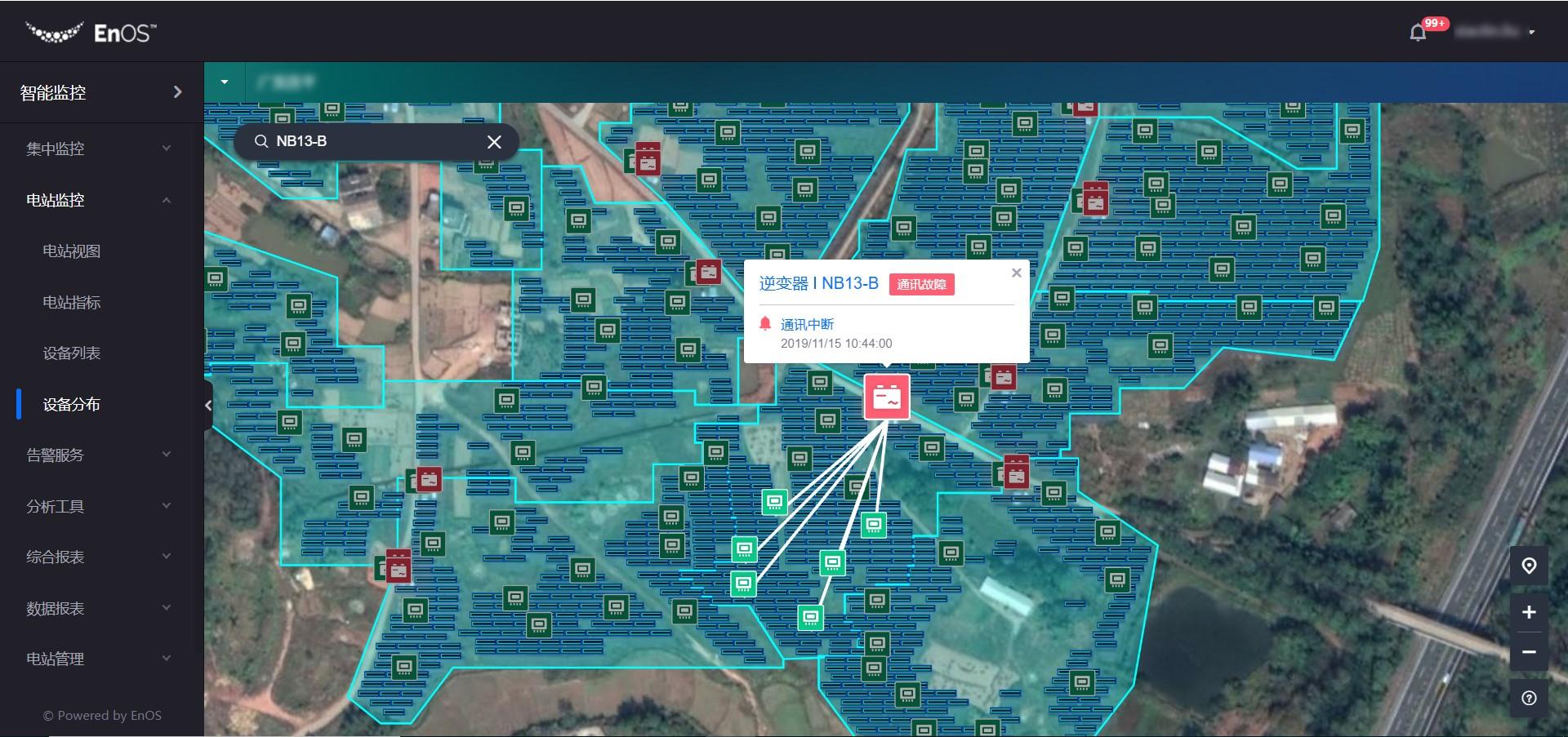The height and width of the screenshot is (737, 1568).
Task: Open the map help question icon
Action: pyautogui.click(x=1529, y=698)
